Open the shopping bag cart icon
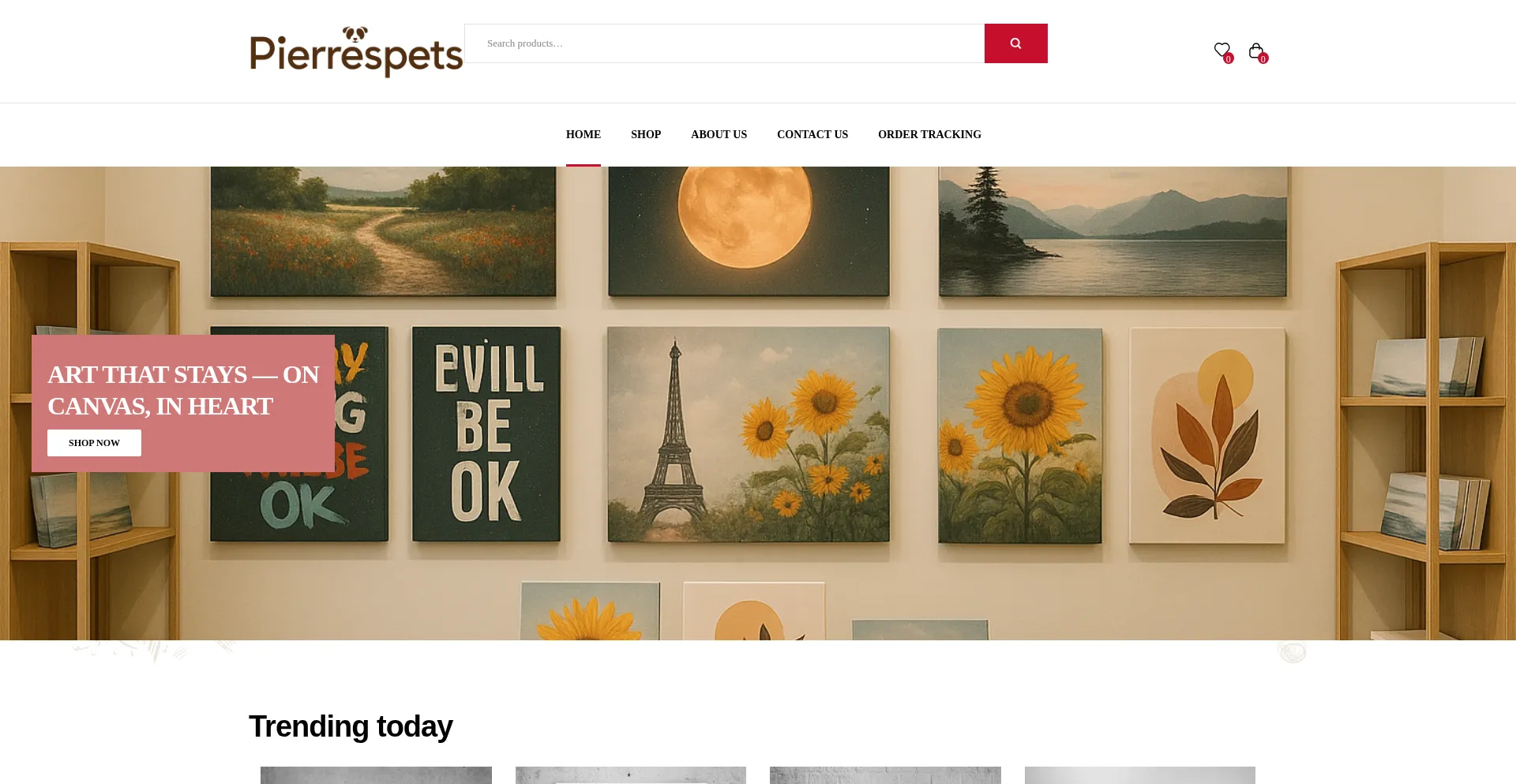1516x784 pixels. click(1255, 51)
